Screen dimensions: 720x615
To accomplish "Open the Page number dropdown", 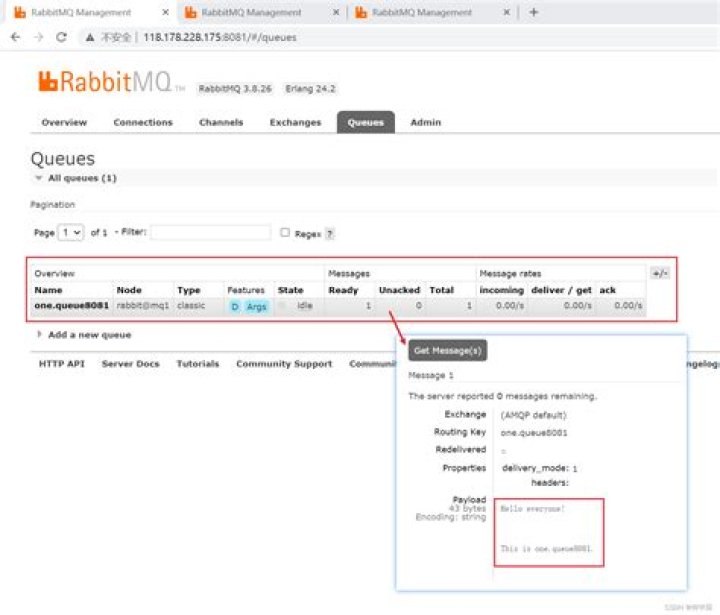I will pyautogui.click(x=72, y=232).
